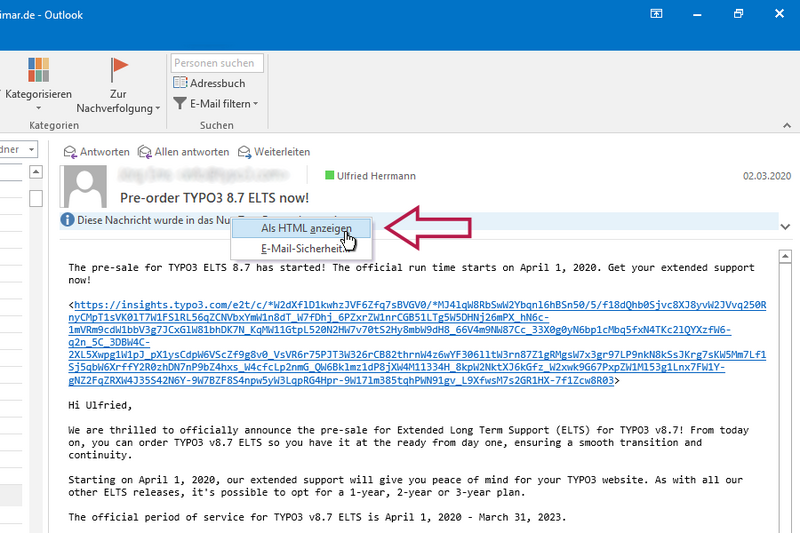This screenshot has width=800, height=533.
Task: Click Antworten to reply
Action: (x=96, y=152)
